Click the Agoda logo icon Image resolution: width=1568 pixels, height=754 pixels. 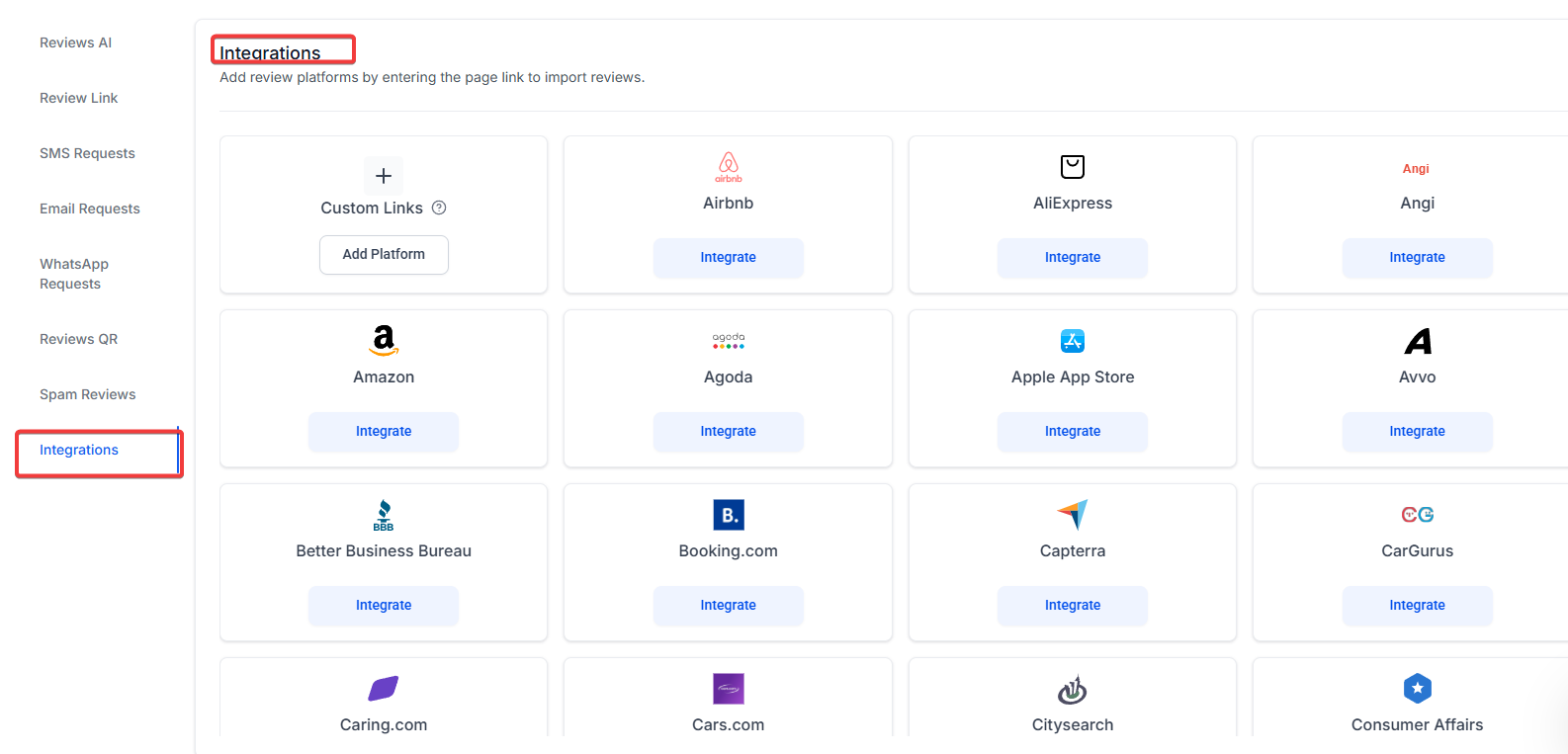[729, 341]
